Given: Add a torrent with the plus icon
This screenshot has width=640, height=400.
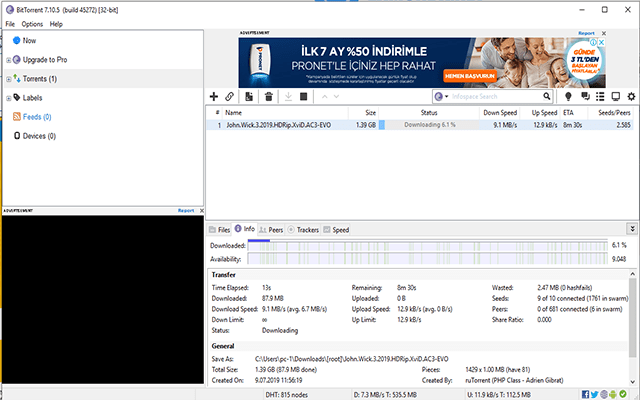Looking at the screenshot, I should 213,96.
